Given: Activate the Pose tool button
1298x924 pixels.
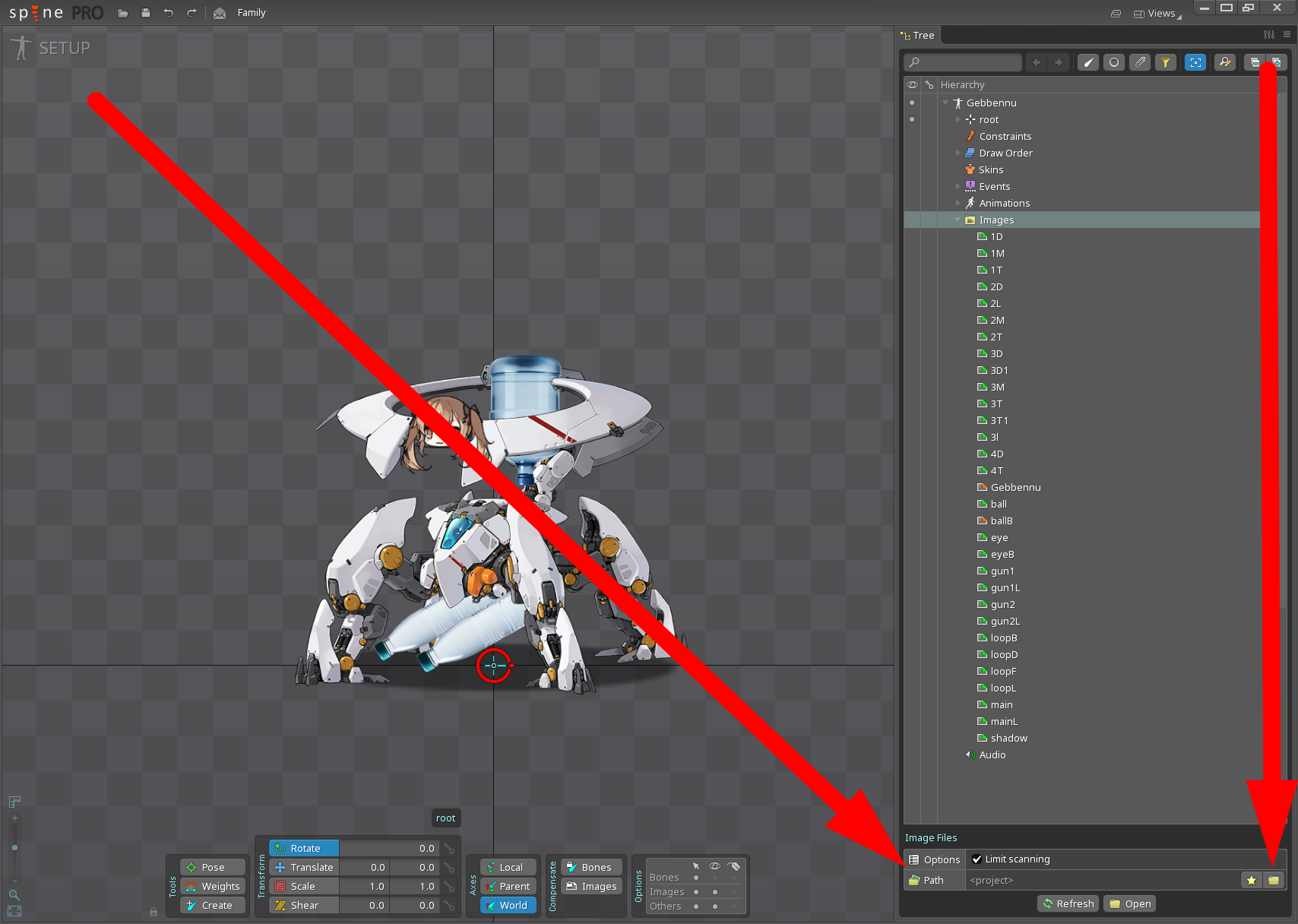Looking at the screenshot, I should [x=213, y=867].
